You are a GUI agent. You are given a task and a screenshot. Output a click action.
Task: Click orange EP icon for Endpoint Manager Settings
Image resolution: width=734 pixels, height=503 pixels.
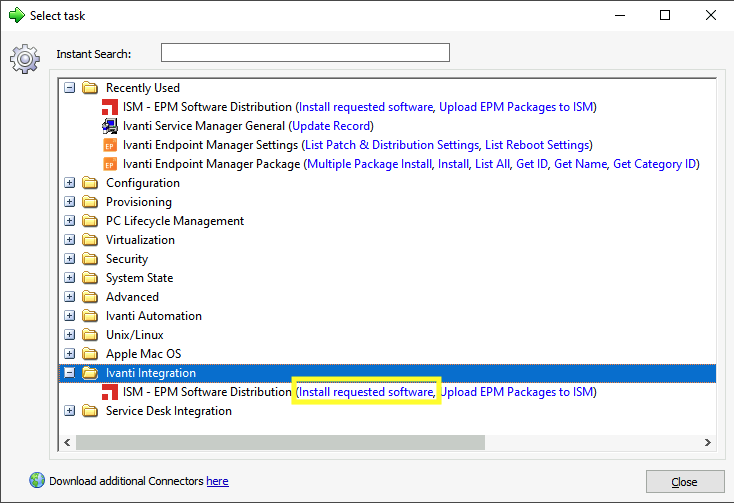tap(110, 145)
